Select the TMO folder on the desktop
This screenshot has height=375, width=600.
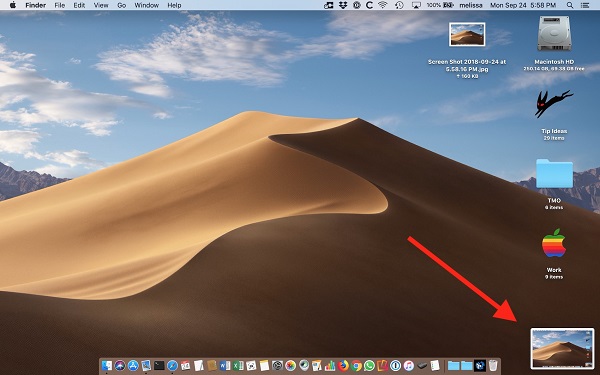pyautogui.click(x=554, y=173)
